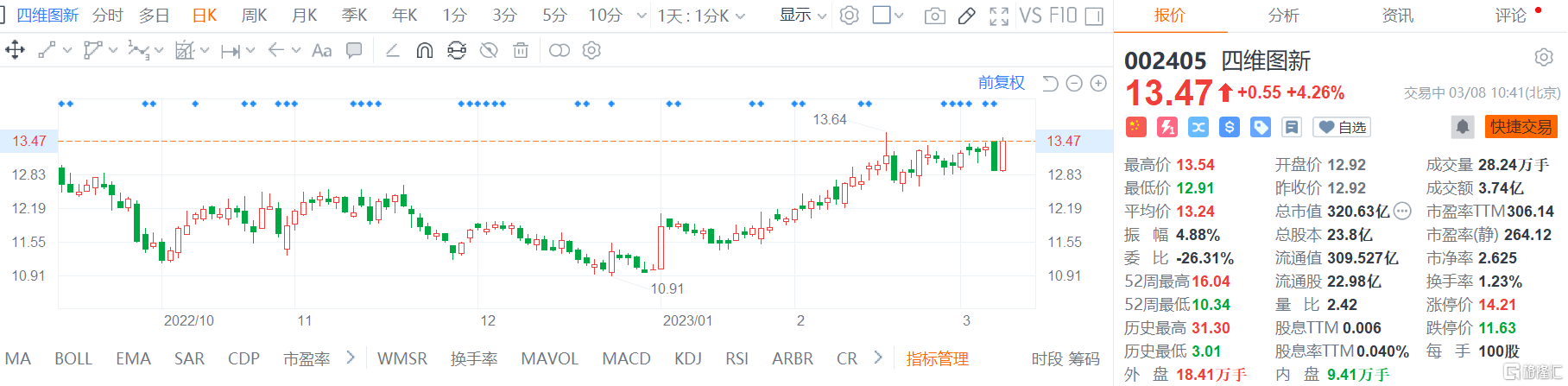Expand line tool options arrow
This screenshot has height=386, width=1568.
click(x=67, y=50)
